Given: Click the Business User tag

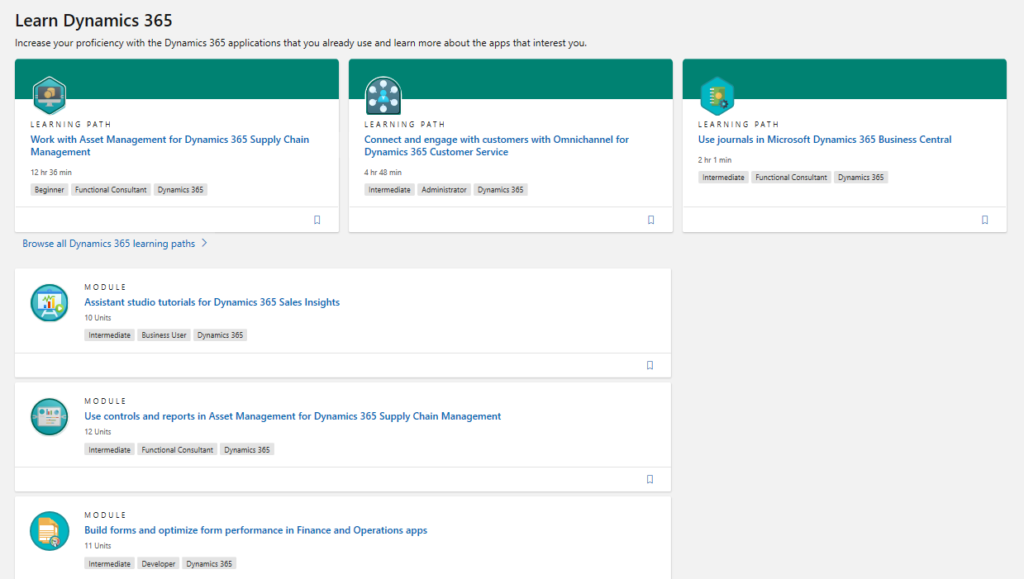Looking at the screenshot, I should tap(163, 335).
